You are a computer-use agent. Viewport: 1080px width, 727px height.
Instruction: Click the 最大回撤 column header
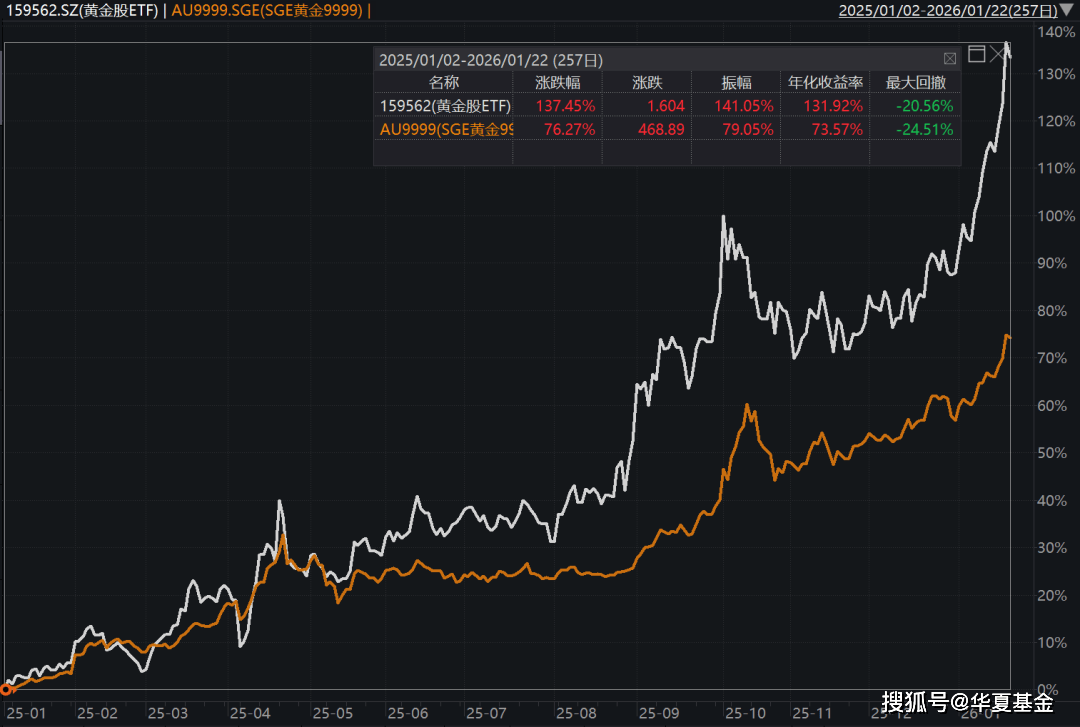pyautogui.click(x=915, y=82)
